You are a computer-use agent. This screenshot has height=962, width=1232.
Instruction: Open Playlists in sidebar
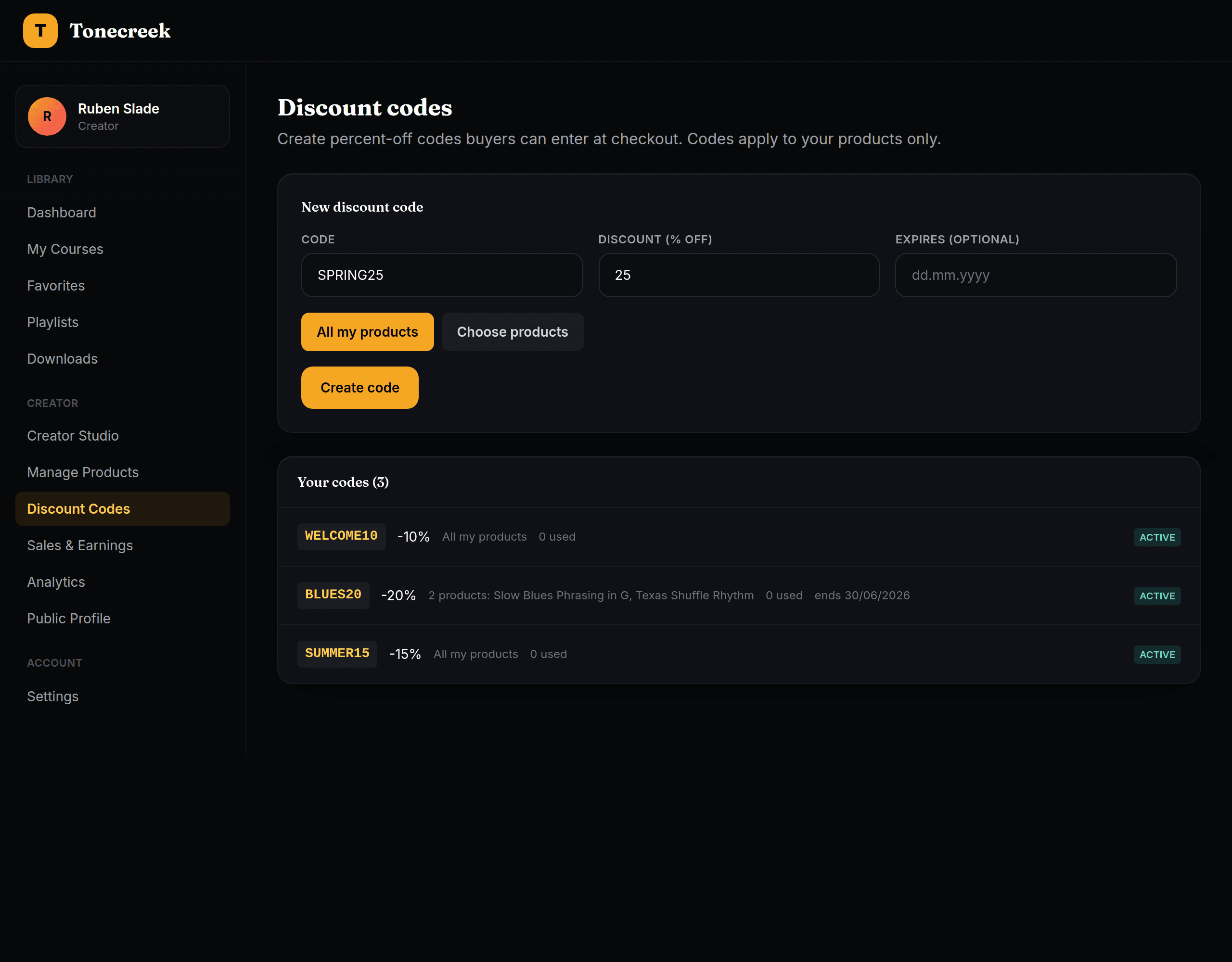tap(122, 323)
